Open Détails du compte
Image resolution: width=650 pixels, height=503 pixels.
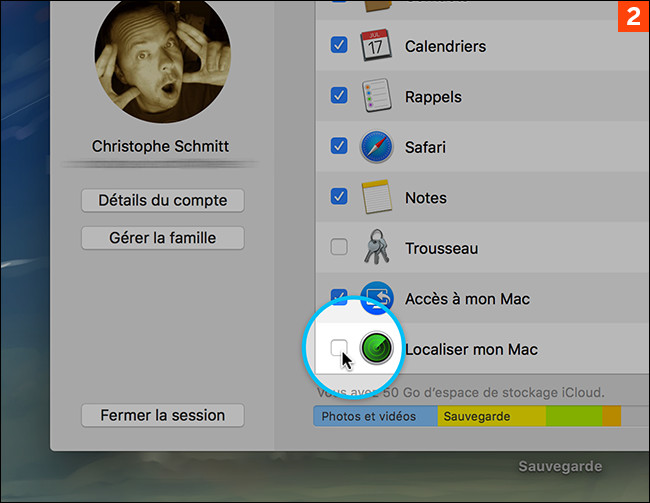(x=162, y=200)
